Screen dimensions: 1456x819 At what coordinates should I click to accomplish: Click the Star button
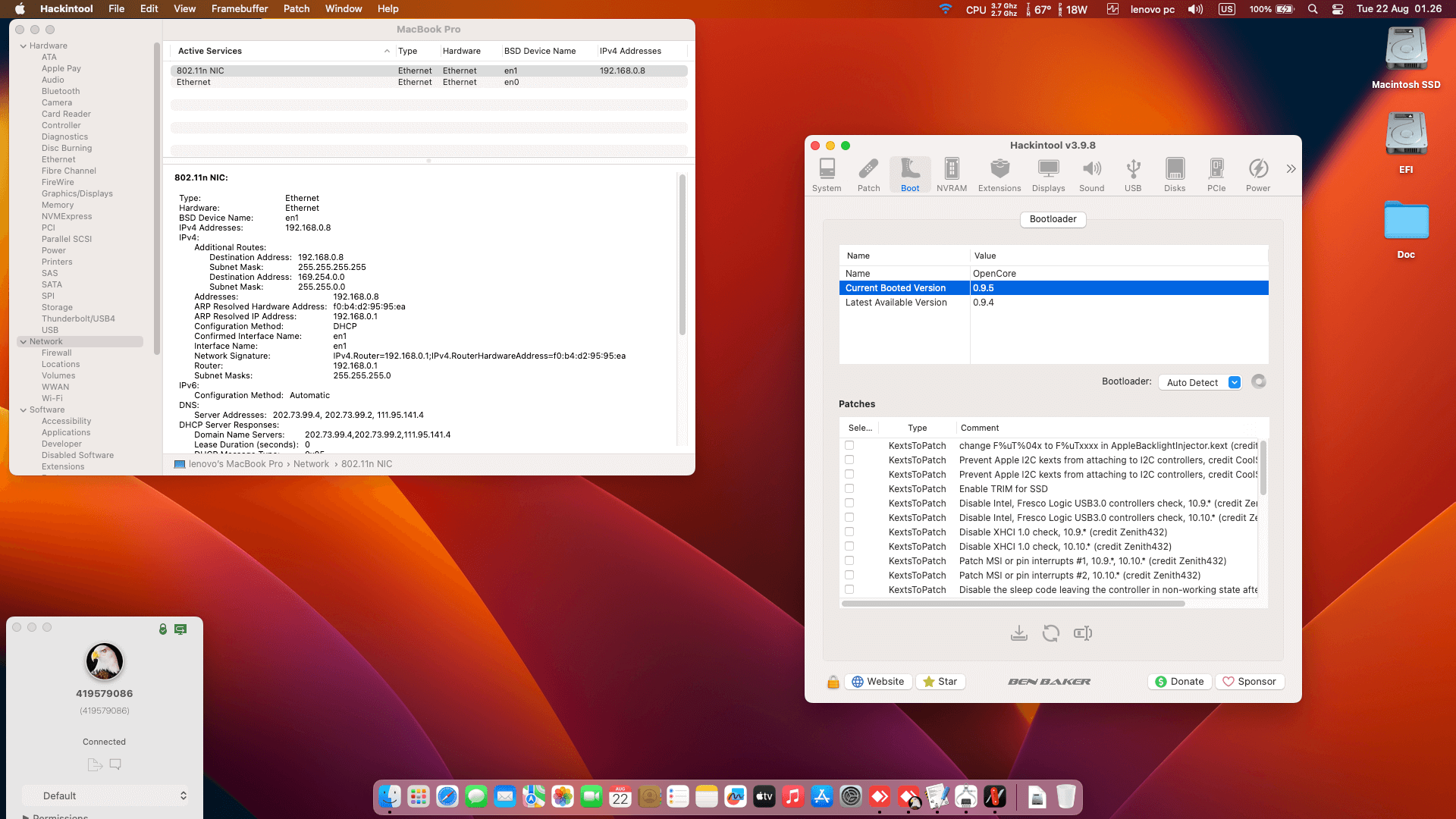(940, 682)
